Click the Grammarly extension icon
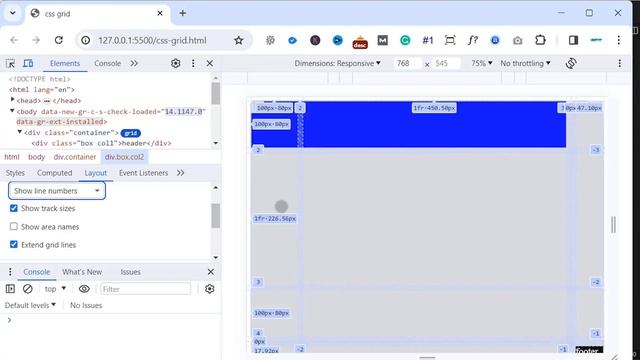 click(405, 40)
